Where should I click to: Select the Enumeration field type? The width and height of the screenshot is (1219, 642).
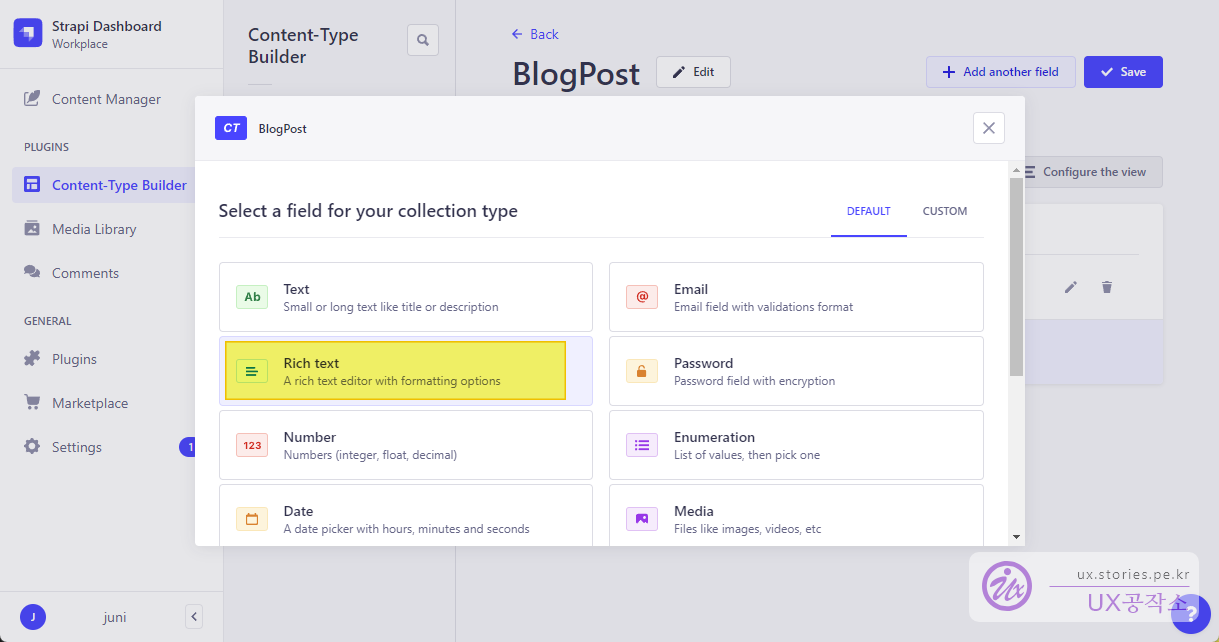pos(796,445)
